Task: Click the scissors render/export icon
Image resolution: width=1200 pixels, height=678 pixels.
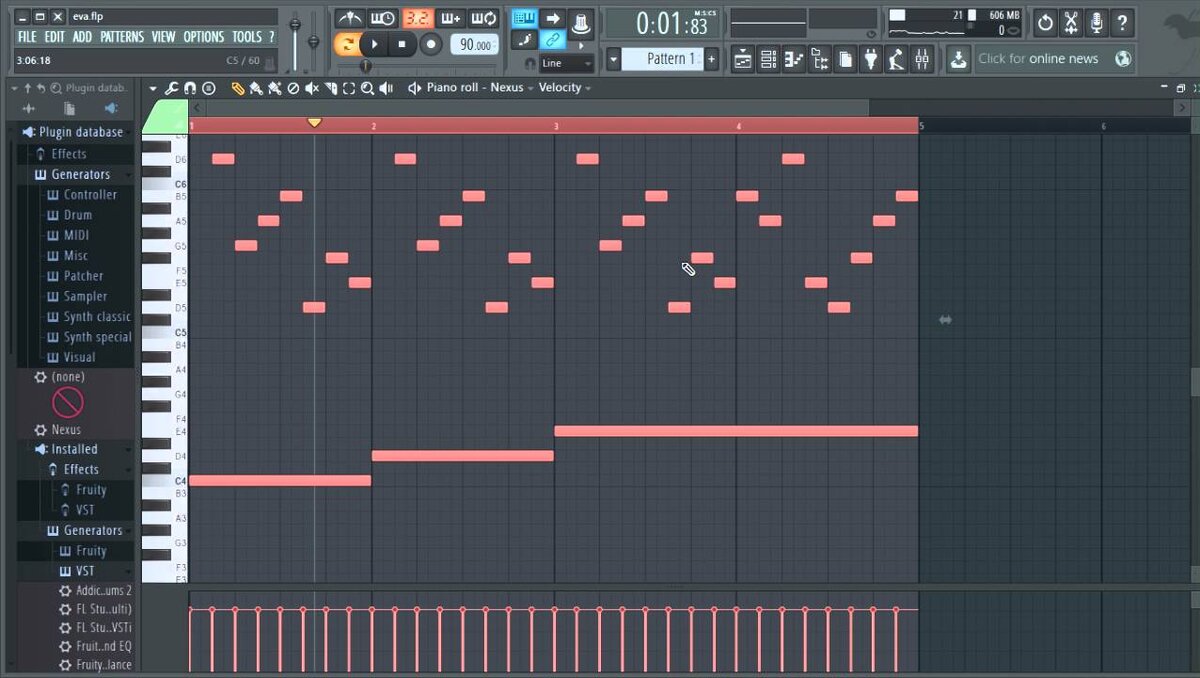Action: [1071, 23]
